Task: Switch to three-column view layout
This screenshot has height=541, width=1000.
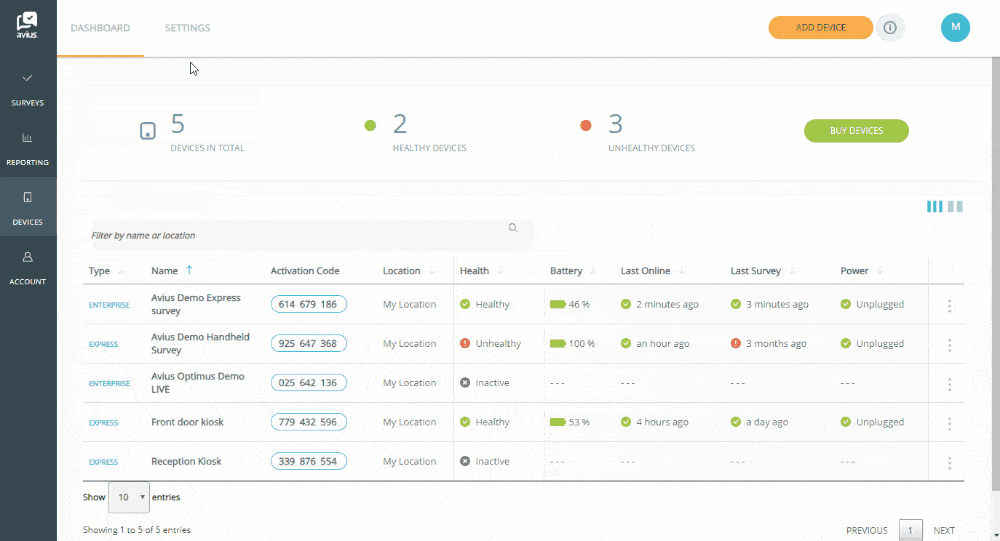Action: 934,207
